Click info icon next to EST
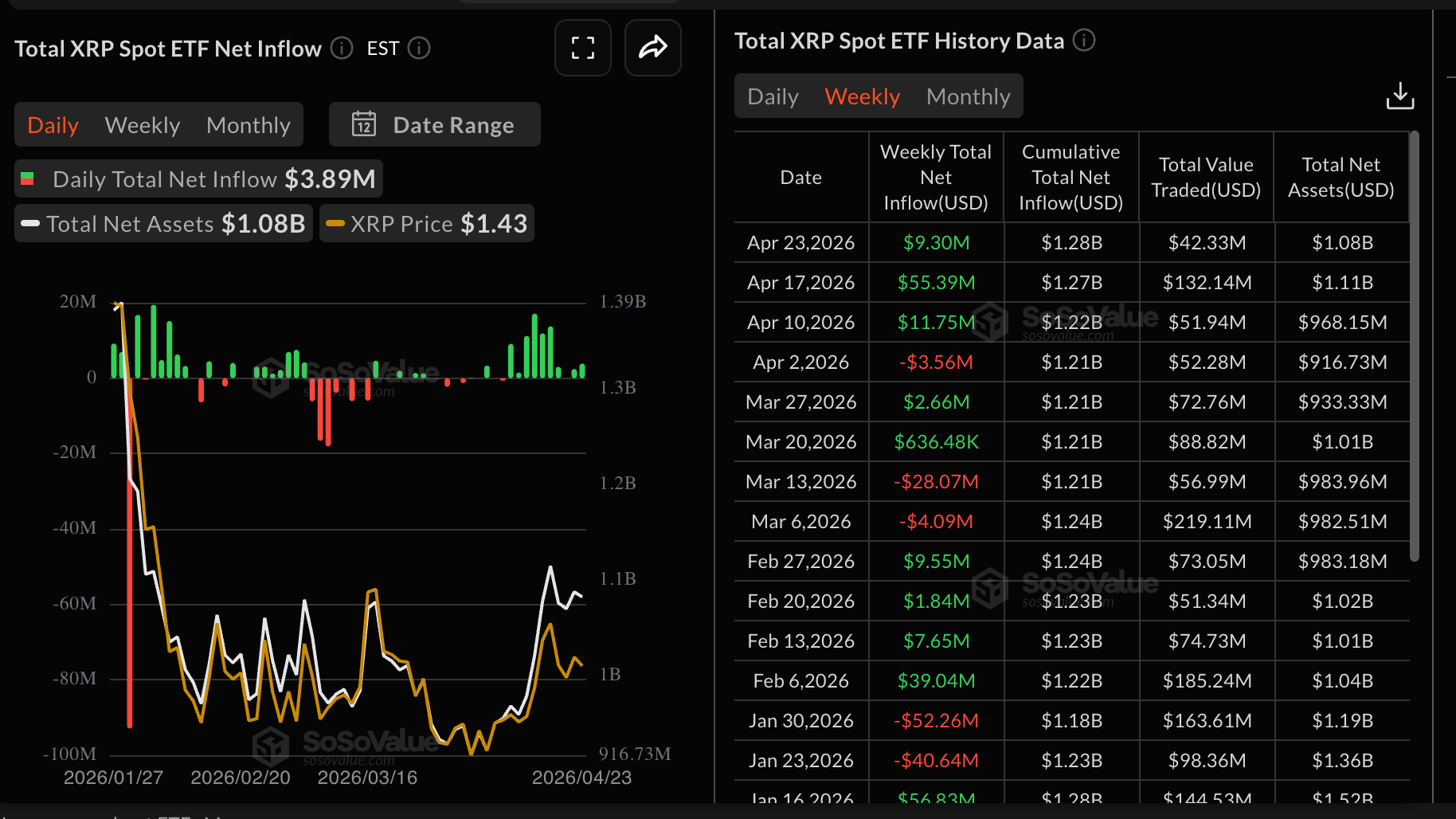 tap(419, 49)
